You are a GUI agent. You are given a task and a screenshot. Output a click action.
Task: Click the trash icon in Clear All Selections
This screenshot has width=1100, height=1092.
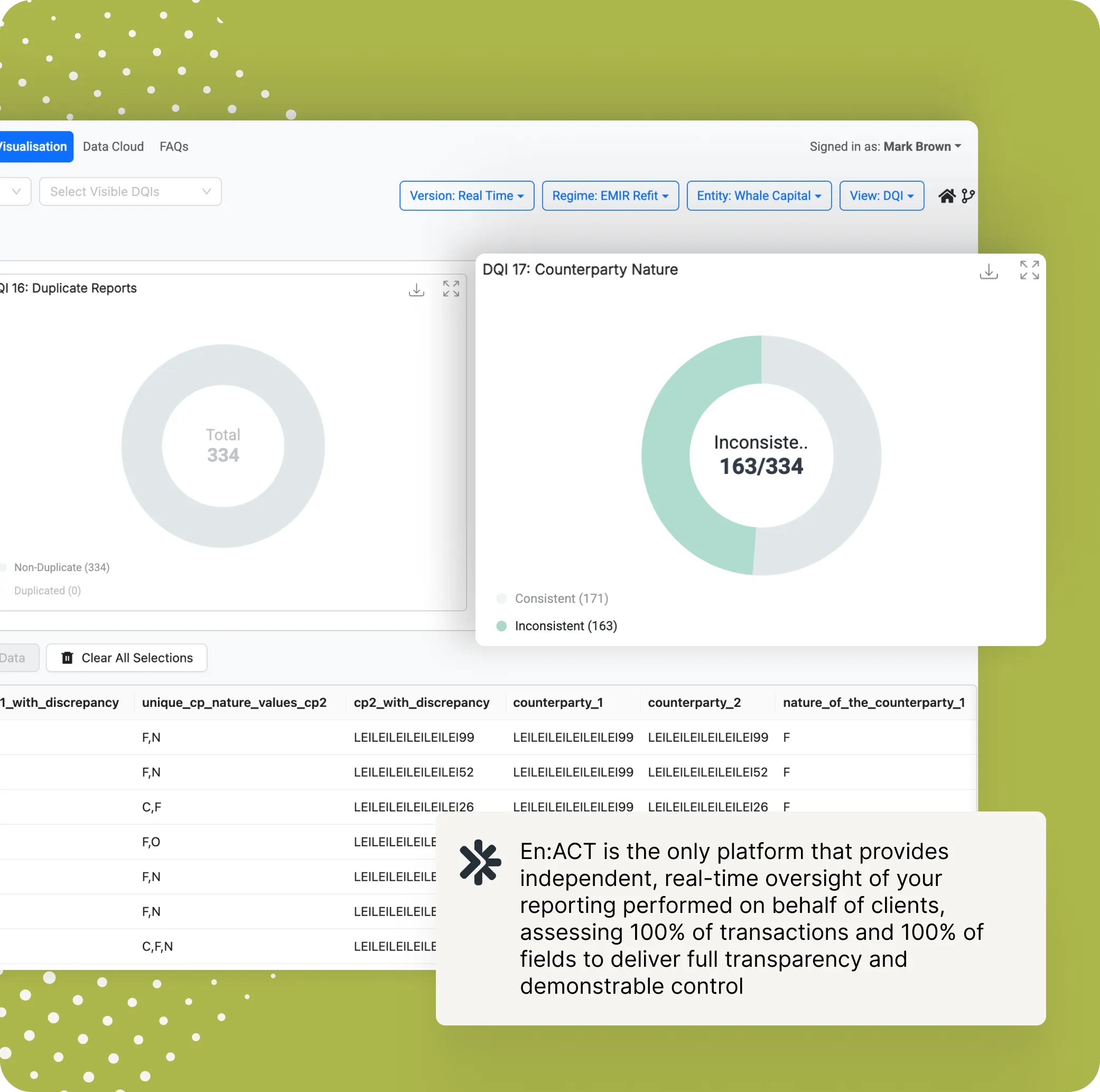point(67,658)
